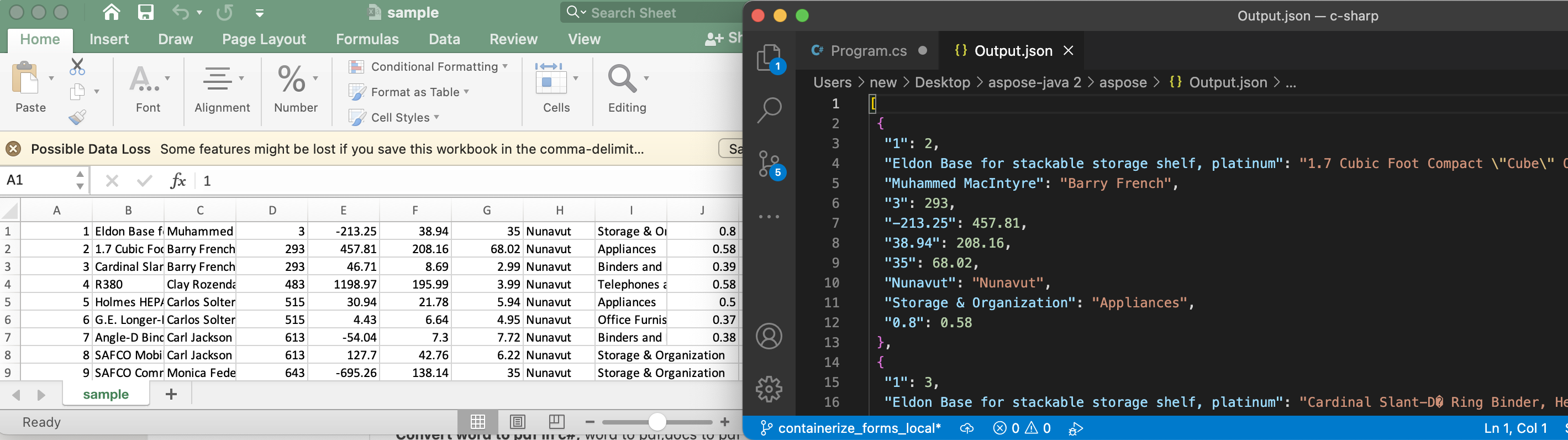Screen dimensions: 1568x440
Task: Click the Name Box showing A1
Action: click(x=36, y=180)
